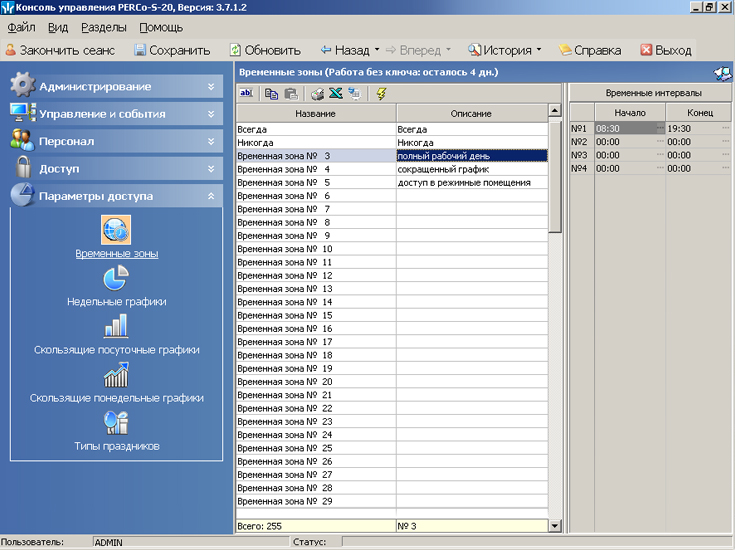Click the printer icon in zones toolbar
Viewport: 735px width, 550px height.
317,94
